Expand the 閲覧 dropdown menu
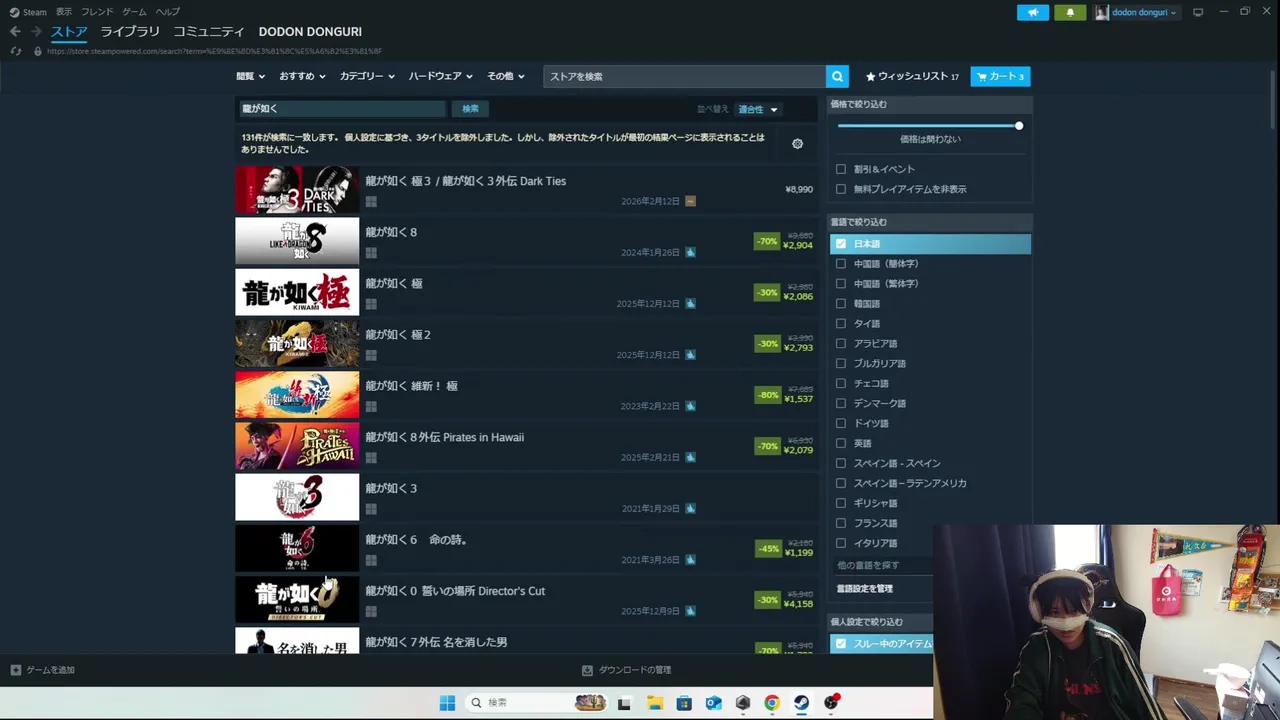The width and height of the screenshot is (1280, 720). click(x=250, y=76)
